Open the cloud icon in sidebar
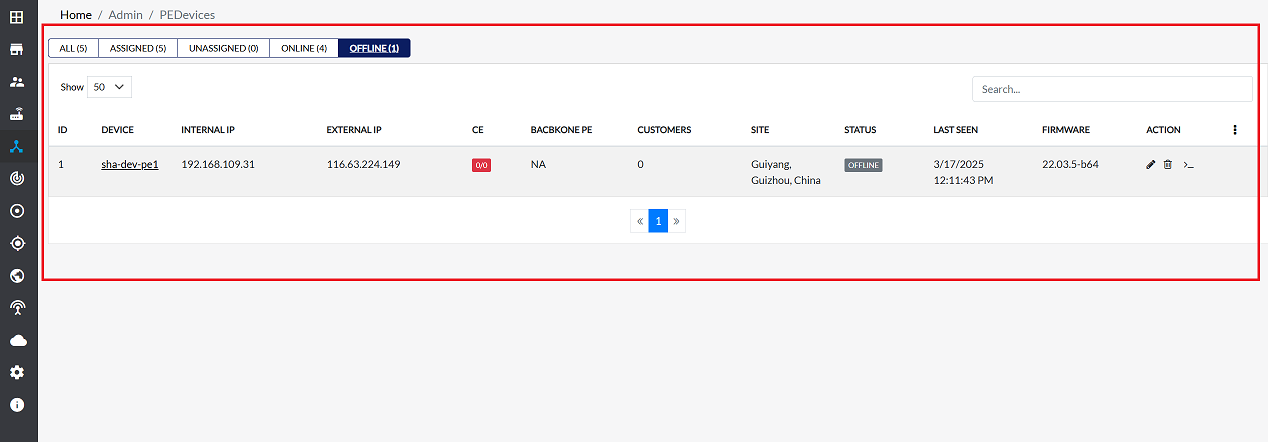 [x=17, y=340]
